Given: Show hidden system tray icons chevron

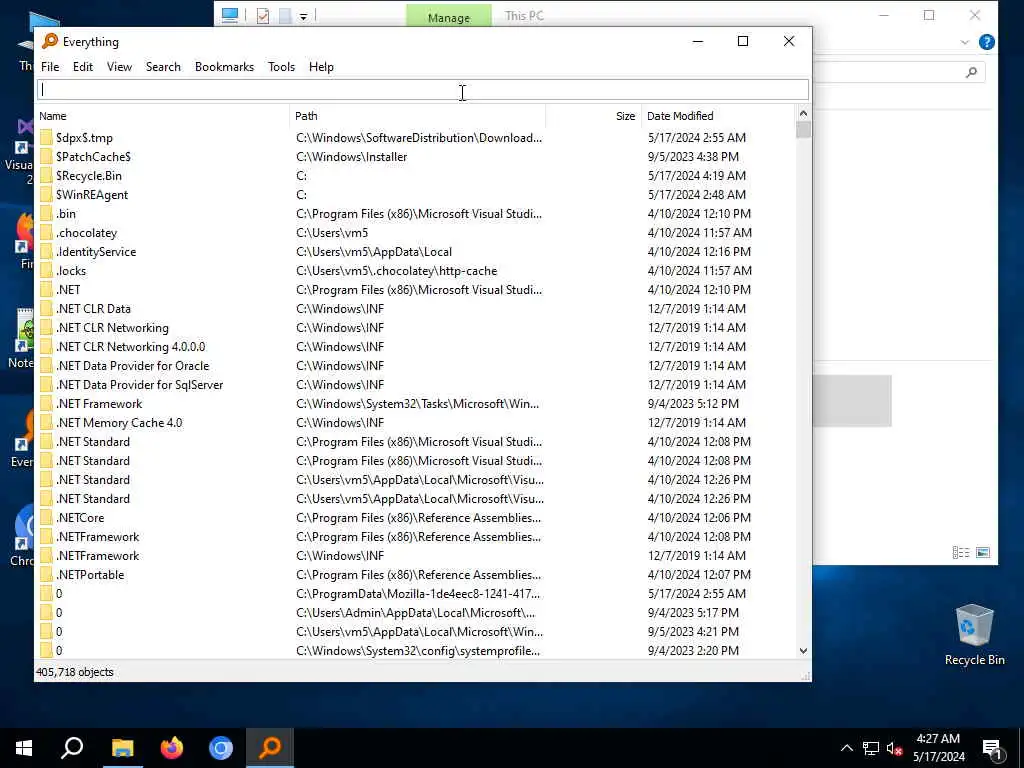Looking at the screenshot, I should [x=846, y=748].
